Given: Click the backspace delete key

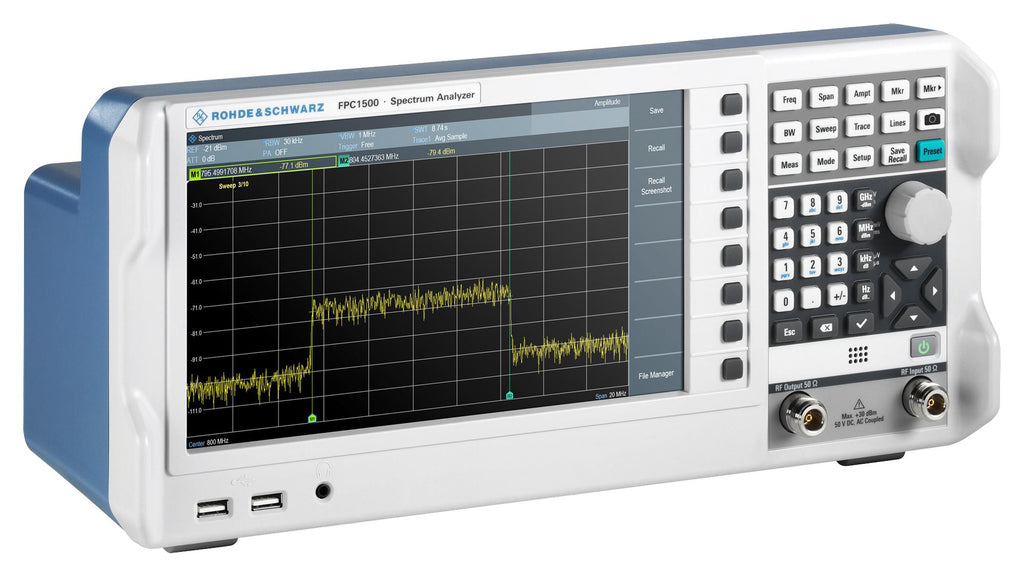Looking at the screenshot, I should click(x=825, y=328).
